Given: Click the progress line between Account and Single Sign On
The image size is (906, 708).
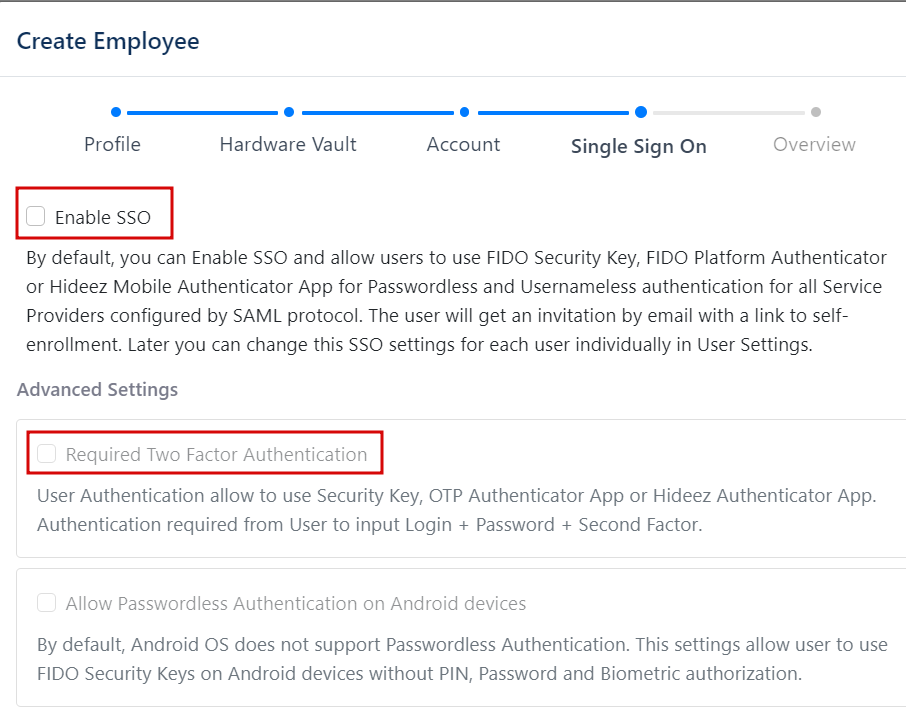Looking at the screenshot, I should click(552, 112).
